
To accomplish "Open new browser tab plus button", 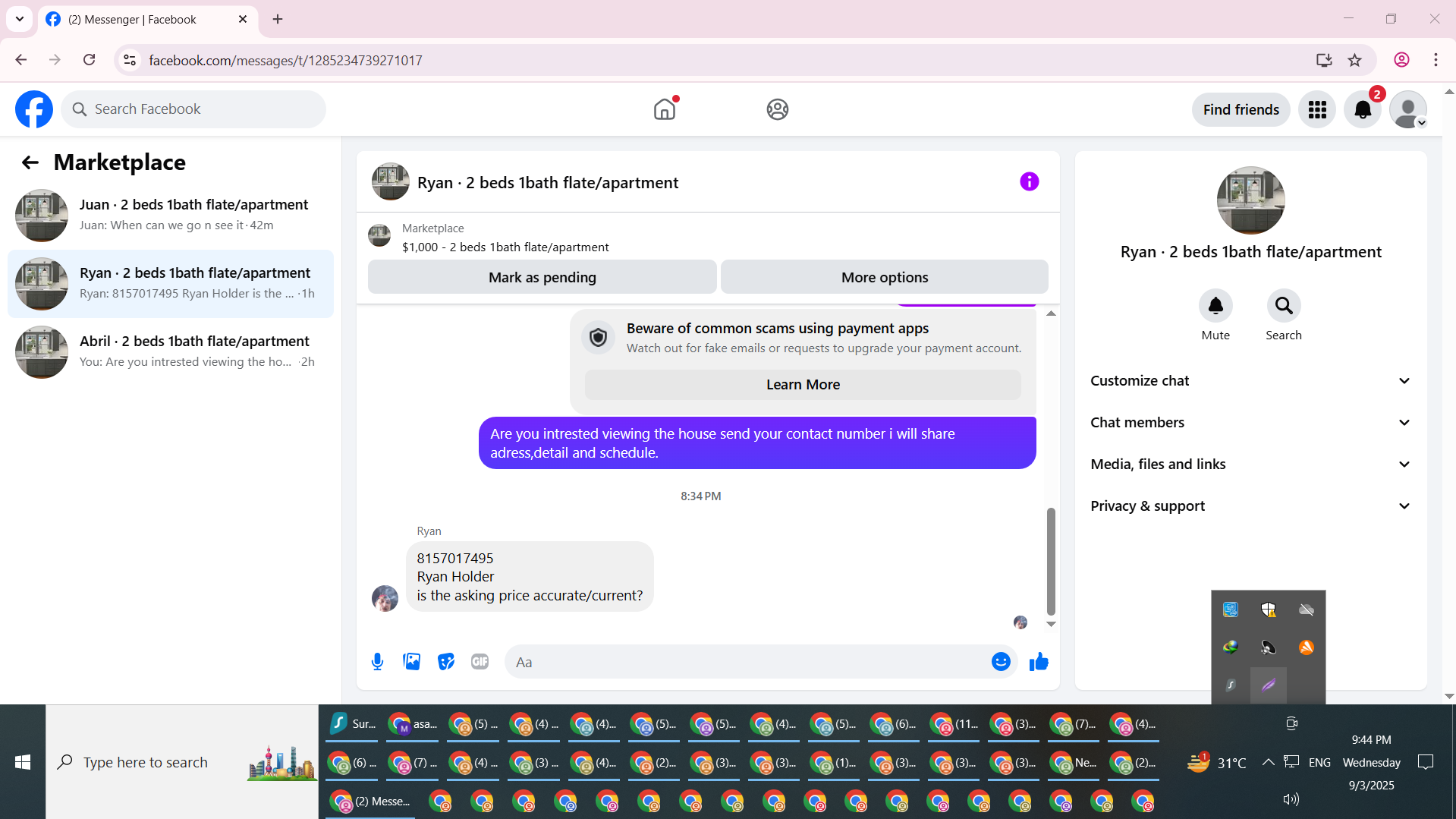I will coord(278,19).
